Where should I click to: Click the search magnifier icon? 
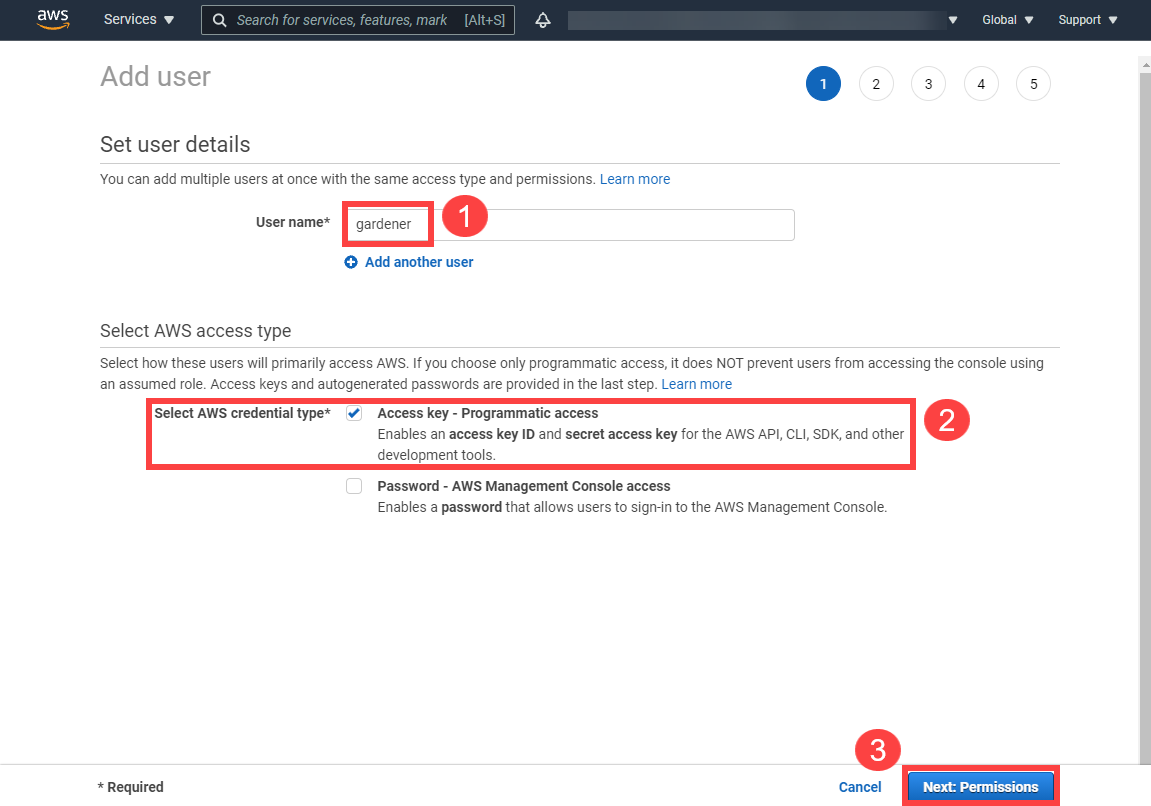(220, 20)
